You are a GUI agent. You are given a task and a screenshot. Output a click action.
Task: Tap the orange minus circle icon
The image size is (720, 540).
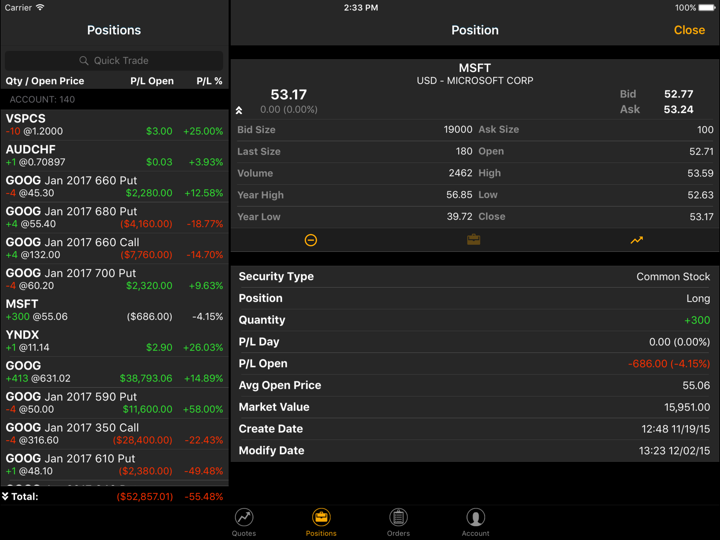310,240
